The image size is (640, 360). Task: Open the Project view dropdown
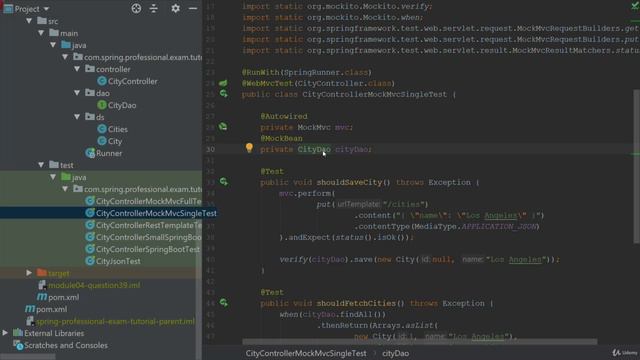(x=46, y=9)
